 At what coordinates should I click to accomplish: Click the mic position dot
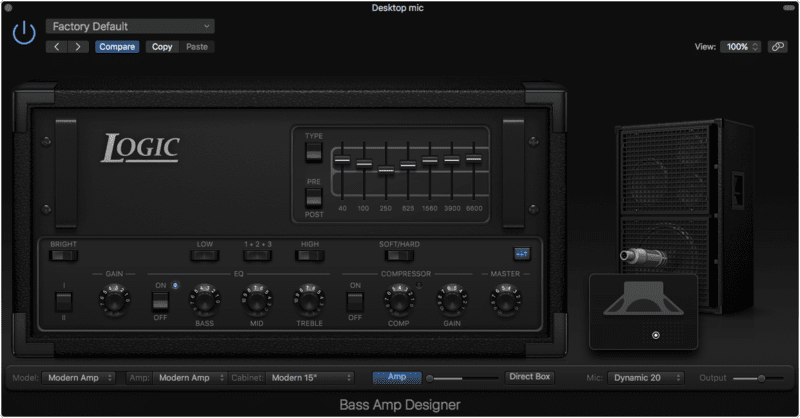point(656,335)
